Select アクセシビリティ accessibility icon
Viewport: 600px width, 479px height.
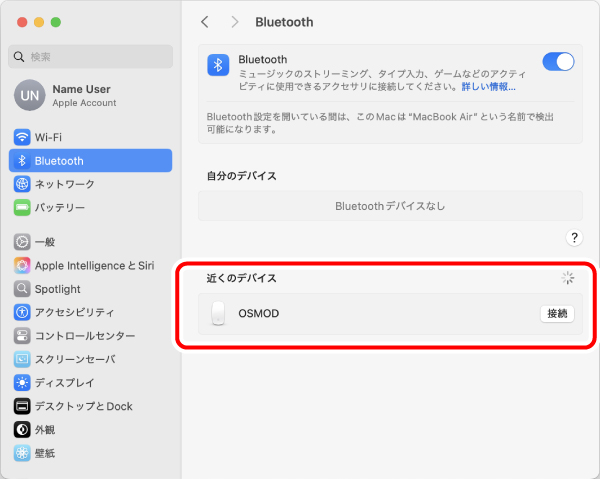22,312
